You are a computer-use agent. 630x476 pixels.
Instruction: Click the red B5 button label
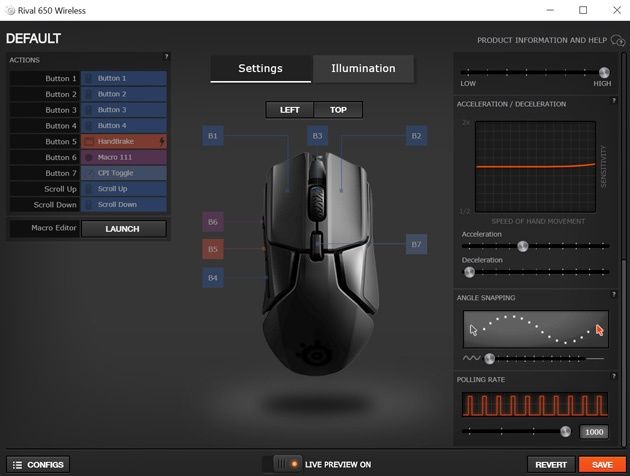pos(213,249)
